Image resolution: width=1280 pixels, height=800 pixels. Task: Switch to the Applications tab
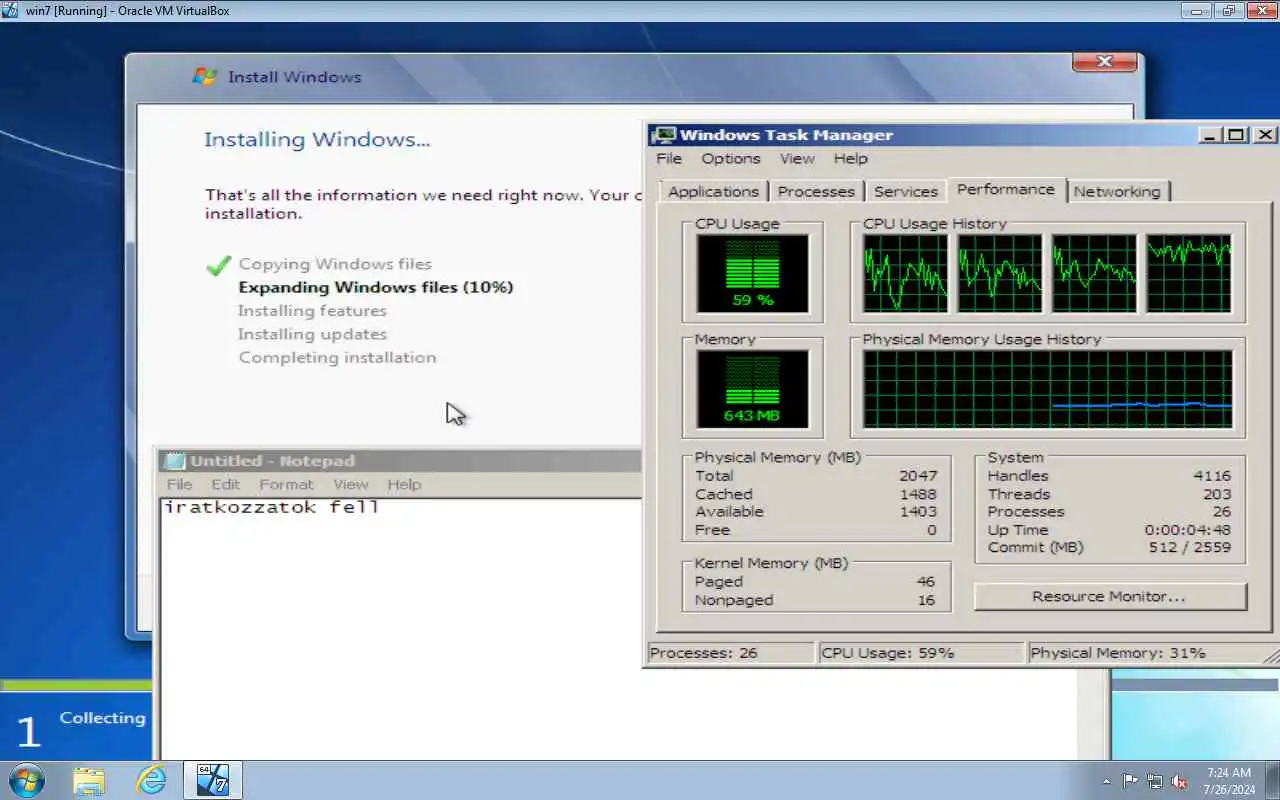713,191
